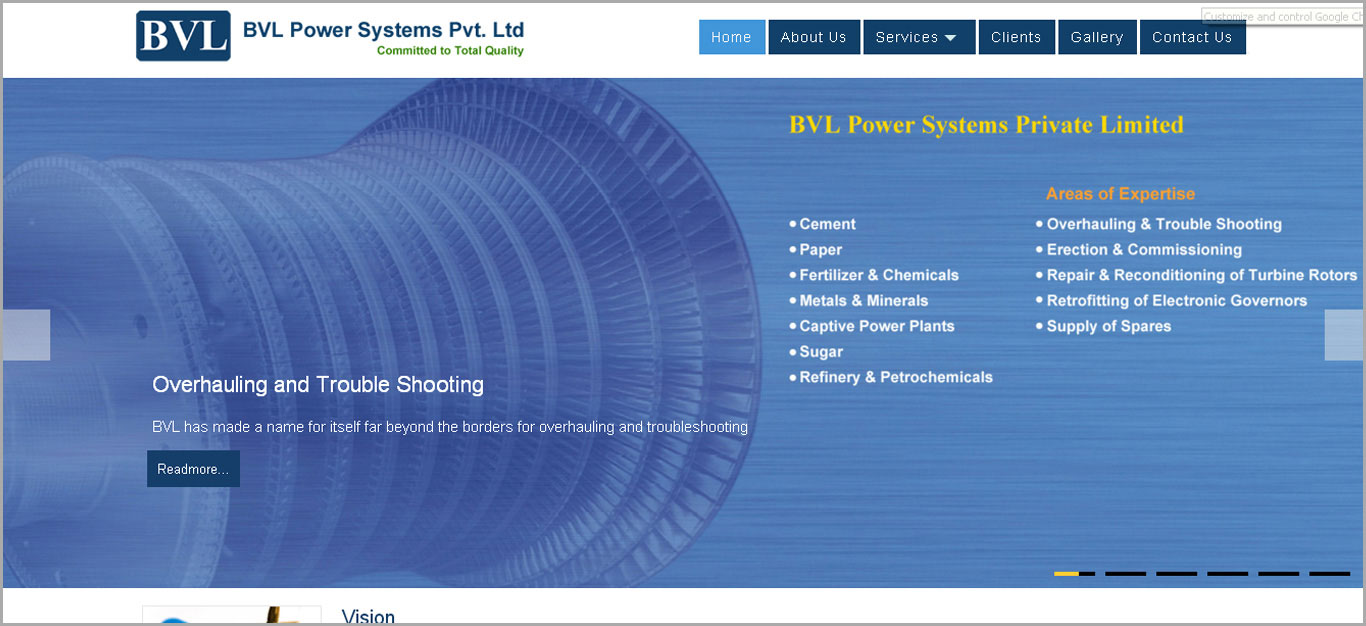Advance to next slide using right arrow
The height and width of the screenshot is (626, 1366).
[x=1343, y=335]
